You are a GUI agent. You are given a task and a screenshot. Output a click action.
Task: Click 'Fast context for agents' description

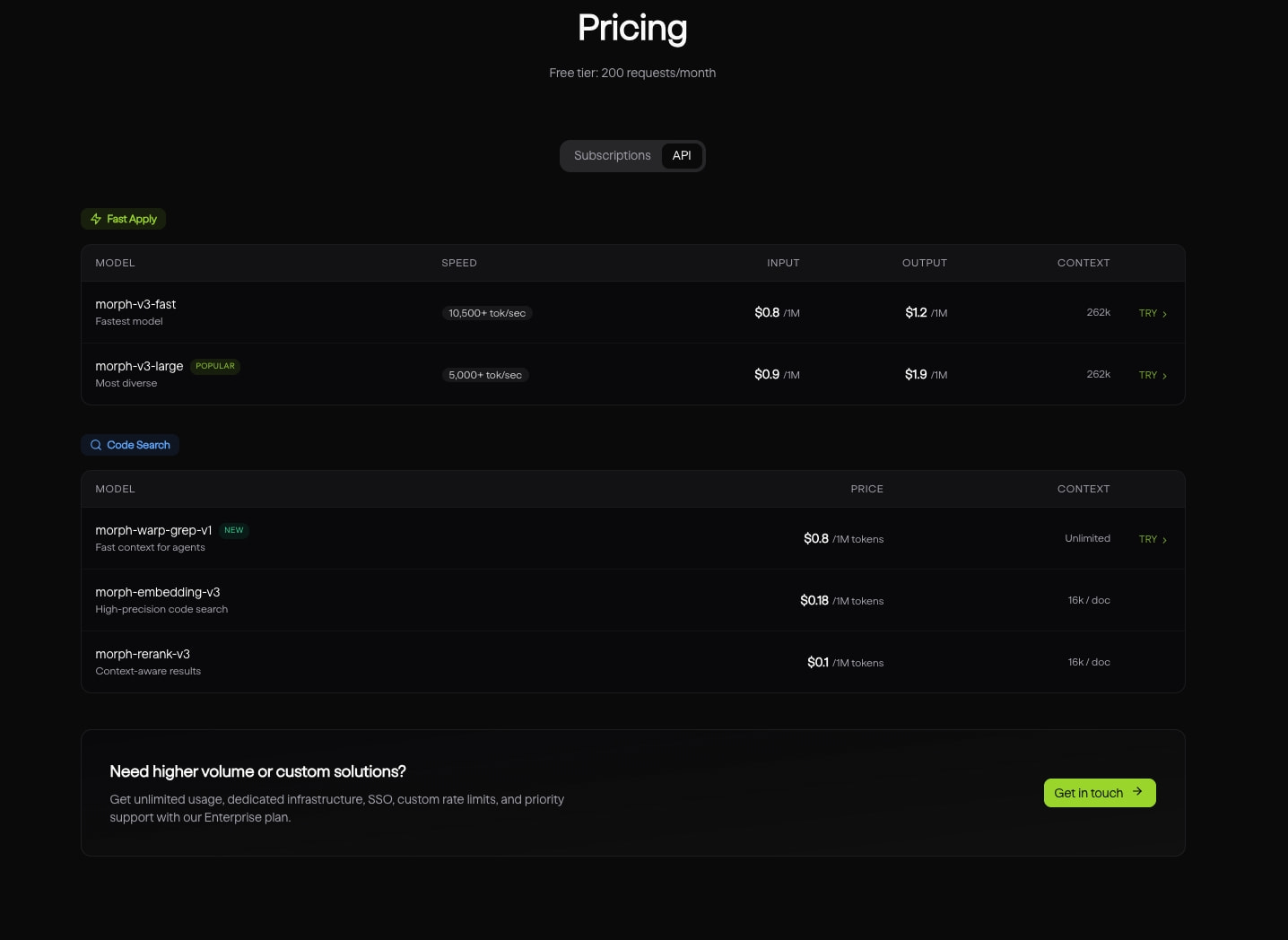click(x=150, y=547)
